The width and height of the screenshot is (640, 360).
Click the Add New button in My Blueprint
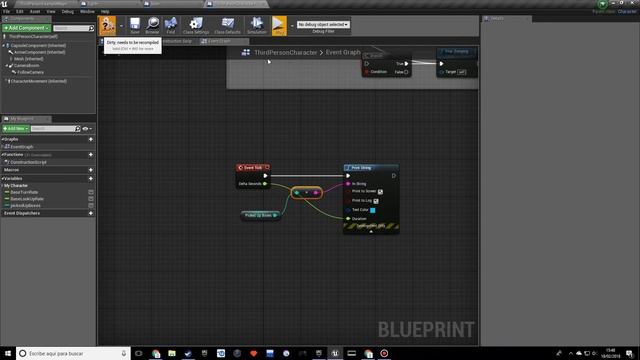tap(16, 129)
